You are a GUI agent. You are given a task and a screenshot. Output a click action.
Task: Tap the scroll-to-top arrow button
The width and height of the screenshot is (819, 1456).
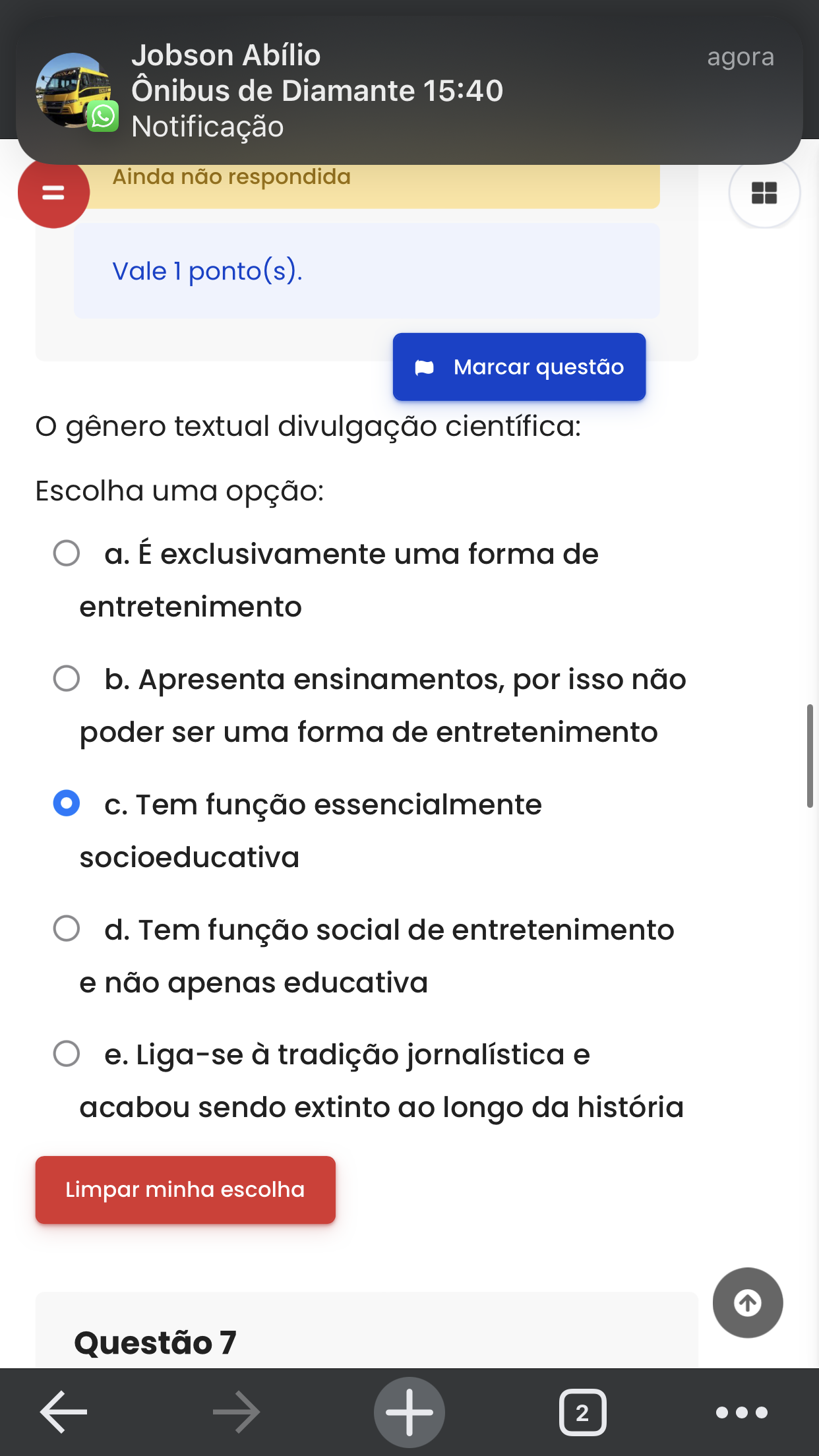coord(748,1302)
